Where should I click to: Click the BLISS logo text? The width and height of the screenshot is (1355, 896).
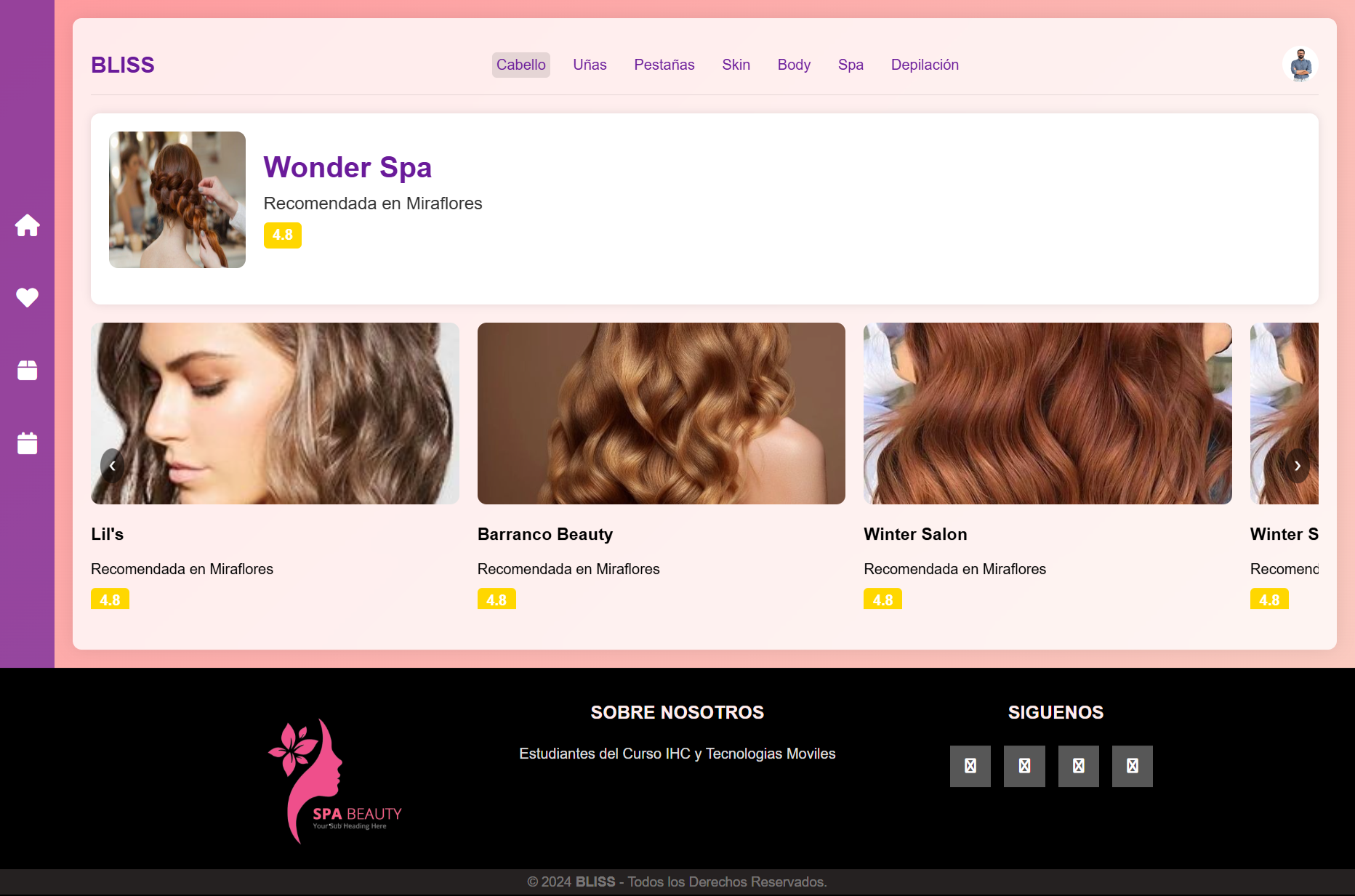point(122,65)
